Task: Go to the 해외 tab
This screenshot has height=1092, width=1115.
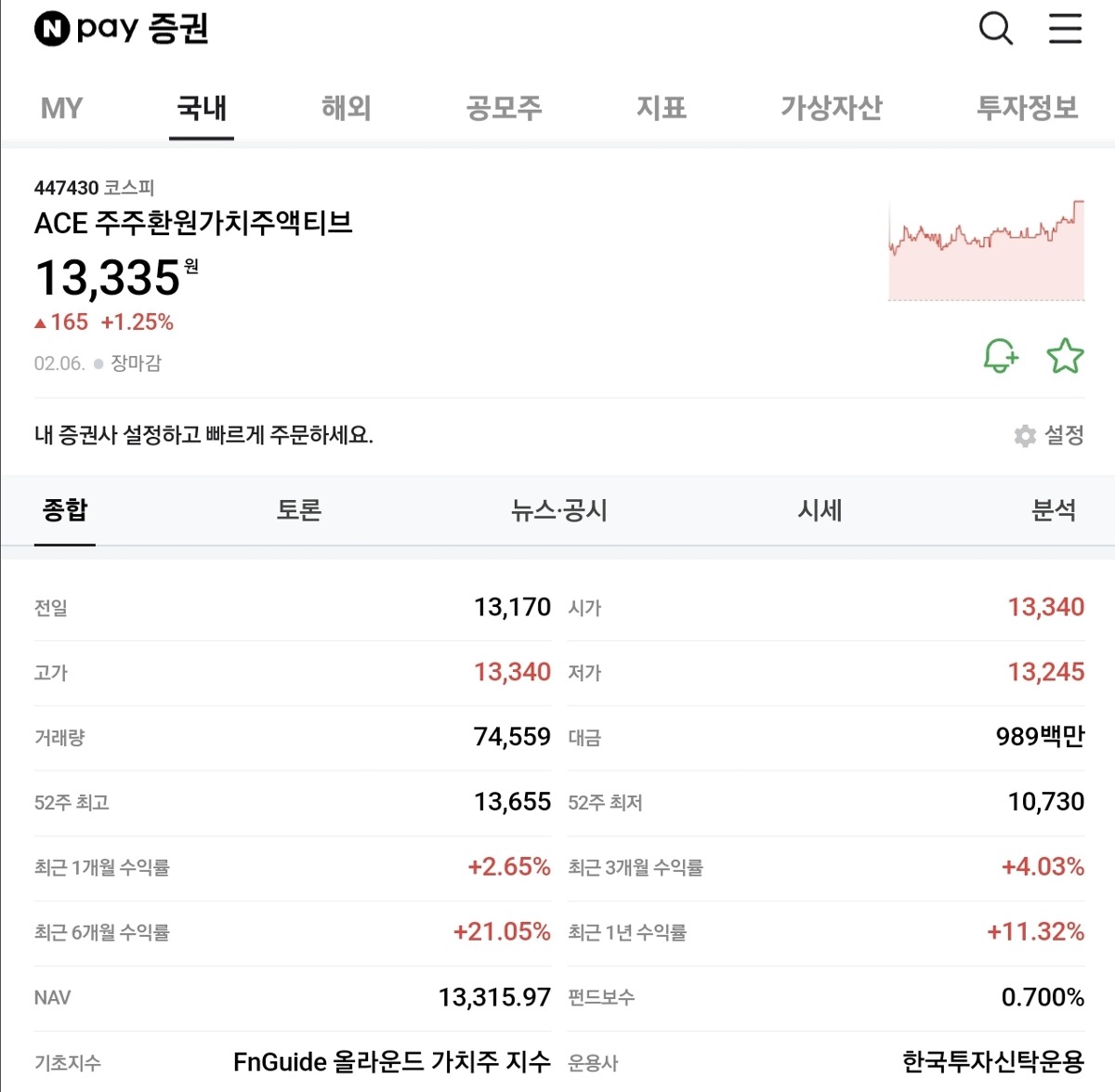Action: 346,109
